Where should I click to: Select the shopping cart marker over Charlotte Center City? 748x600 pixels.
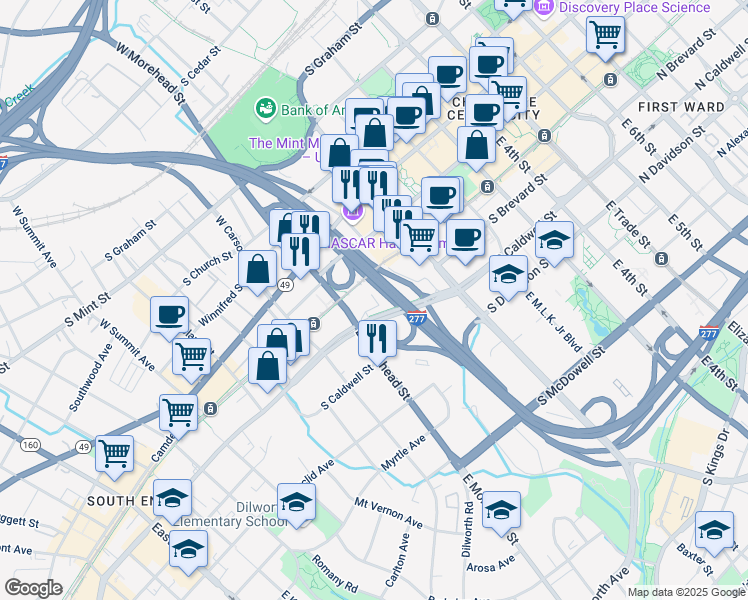[x=508, y=94]
